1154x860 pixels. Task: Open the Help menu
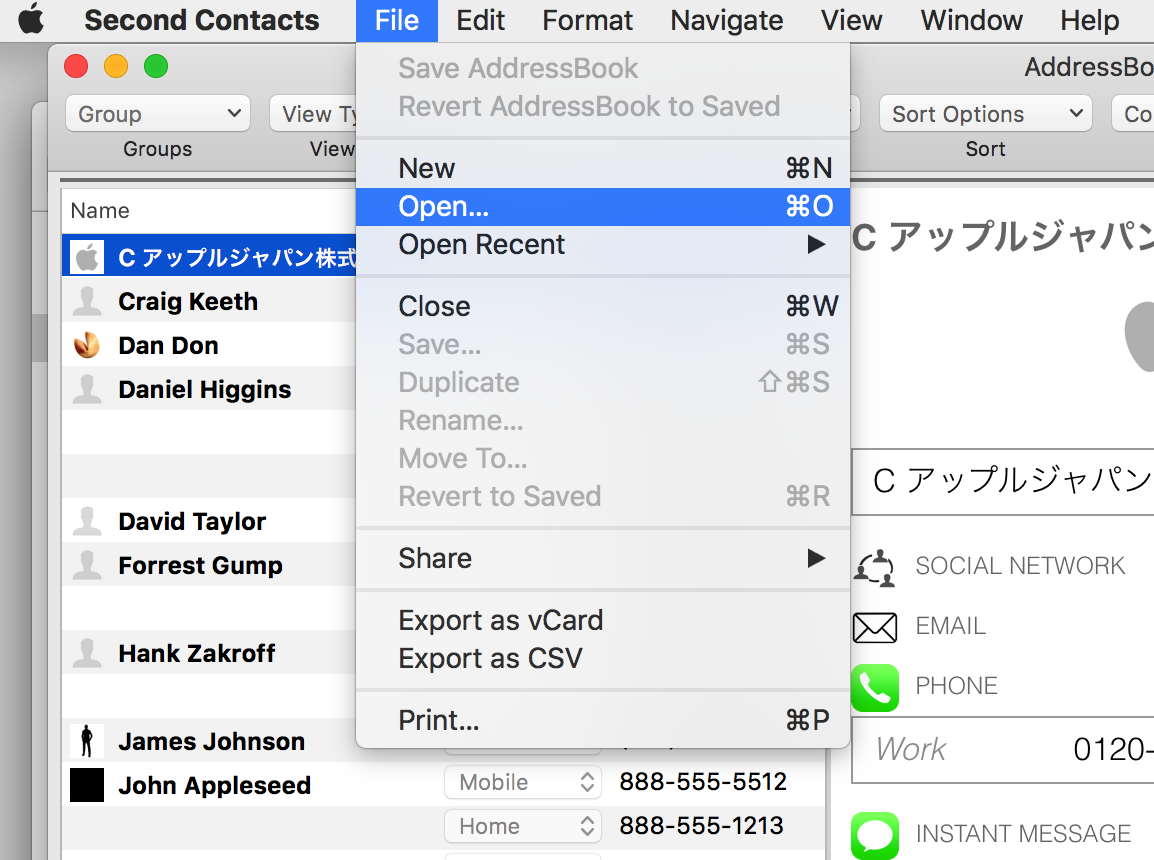pos(1089,20)
